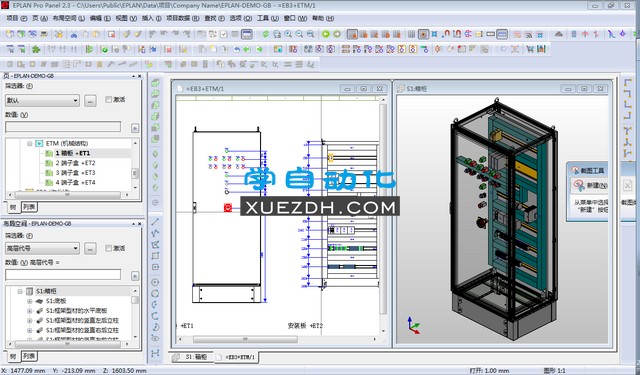Viewport: 640px width, 375px height.
Task: Click the ... button beside 高层代号 filter
Action: (90, 248)
